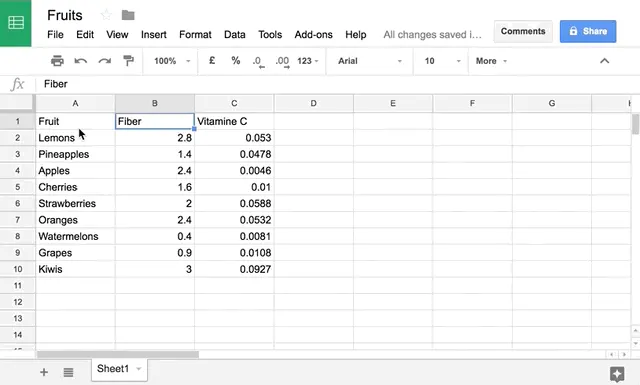This screenshot has width=640, height=385.
Task: Click the scroll right arrow
Action: coord(624,354)
